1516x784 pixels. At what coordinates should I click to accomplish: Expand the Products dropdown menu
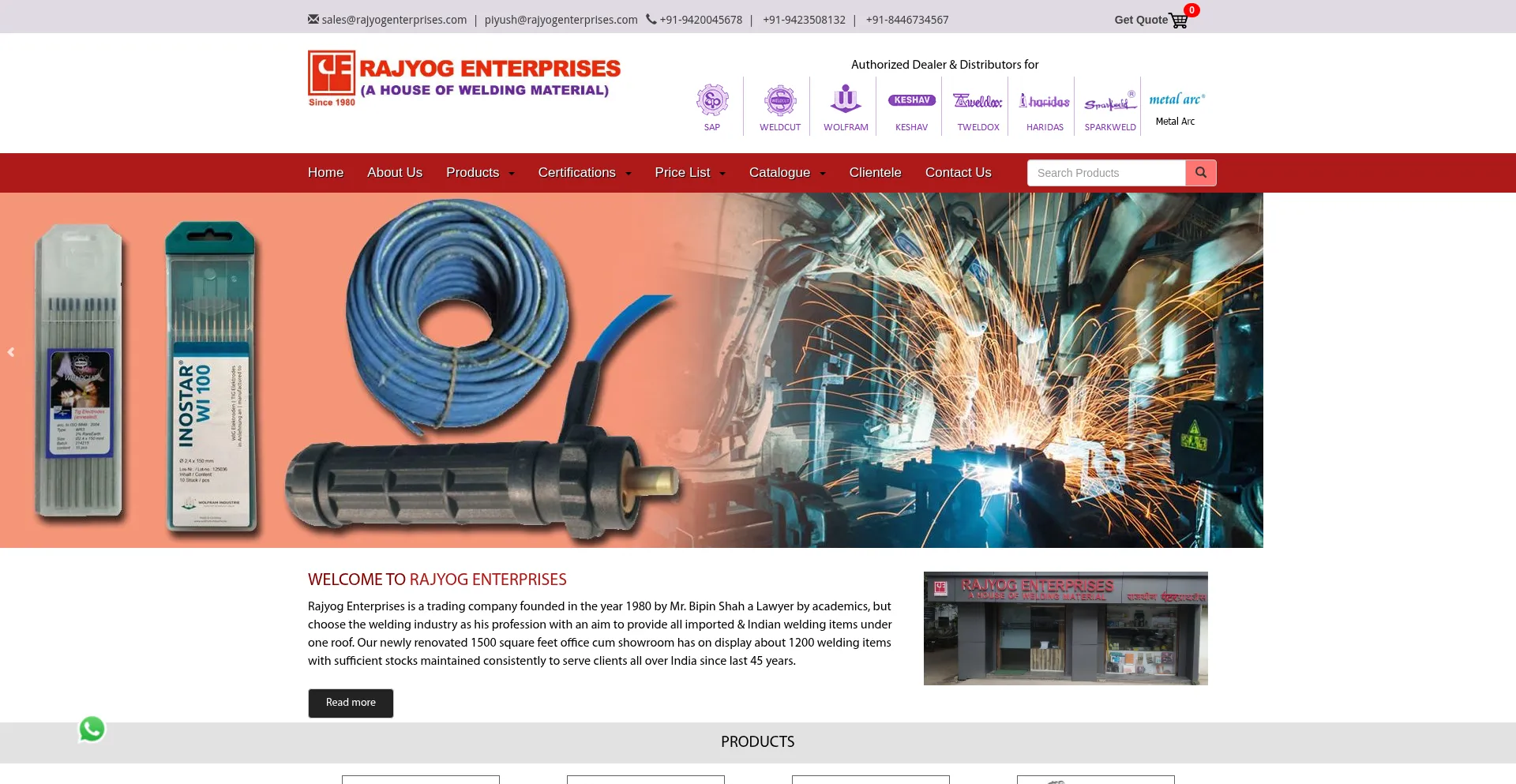(480, 173)
